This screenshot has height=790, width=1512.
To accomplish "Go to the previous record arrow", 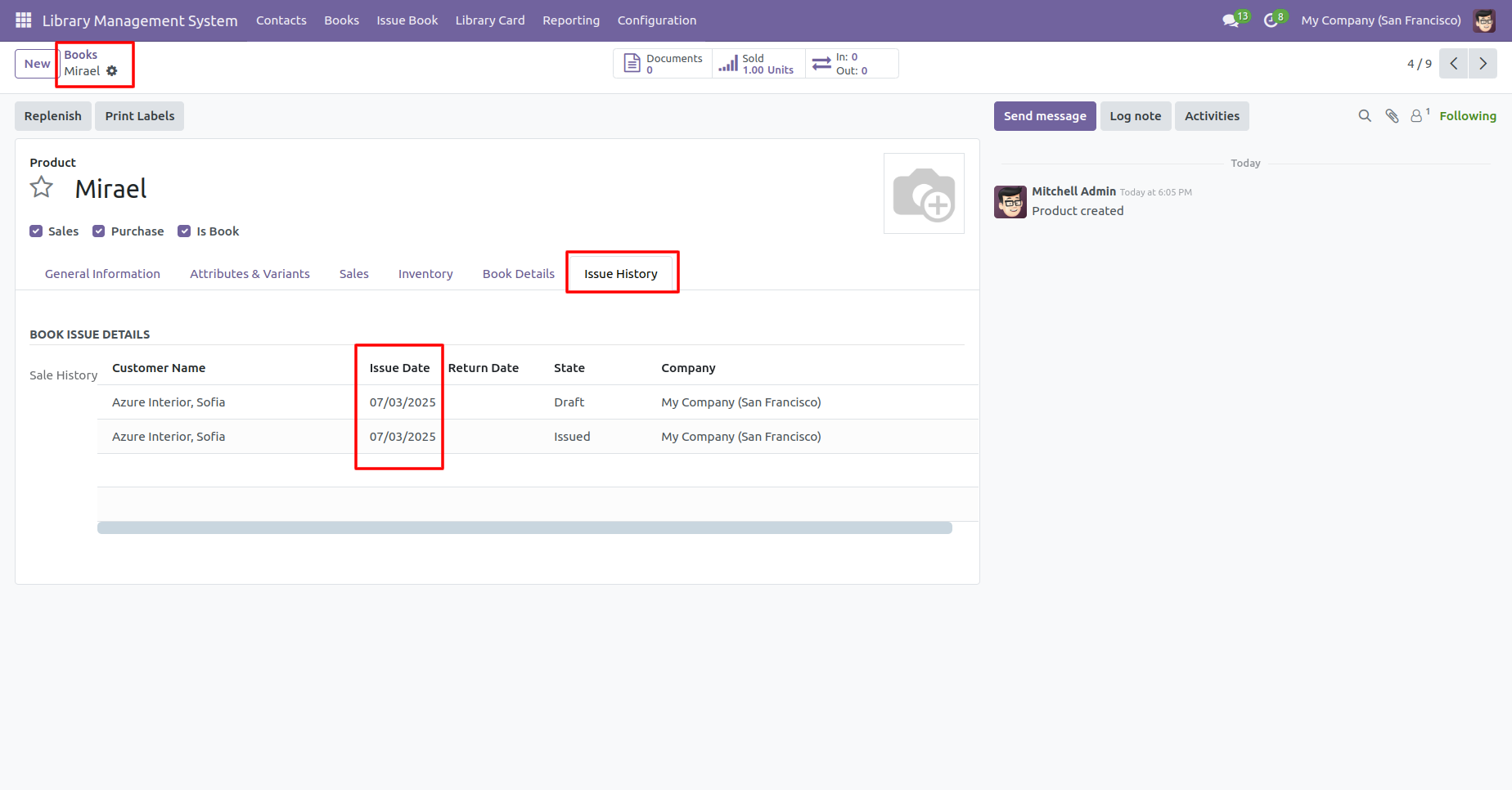I will coord(1453,64).
